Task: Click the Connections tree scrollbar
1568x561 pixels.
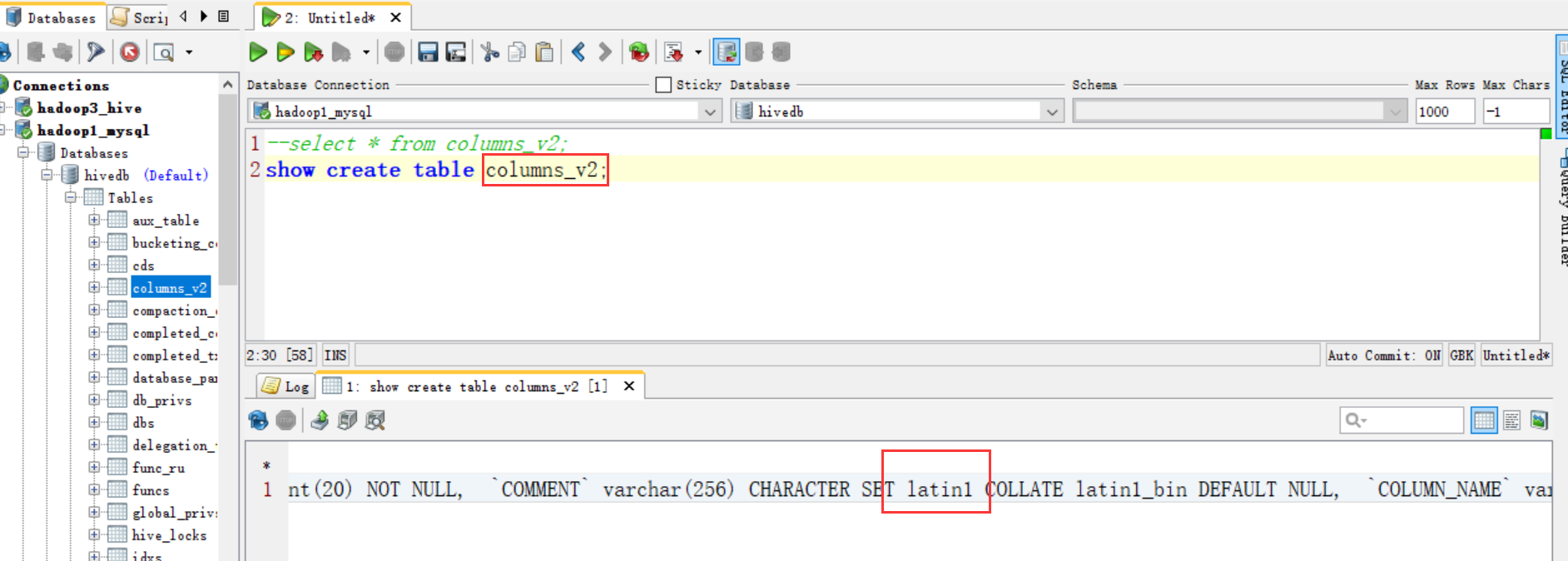Action: point(228,191)
